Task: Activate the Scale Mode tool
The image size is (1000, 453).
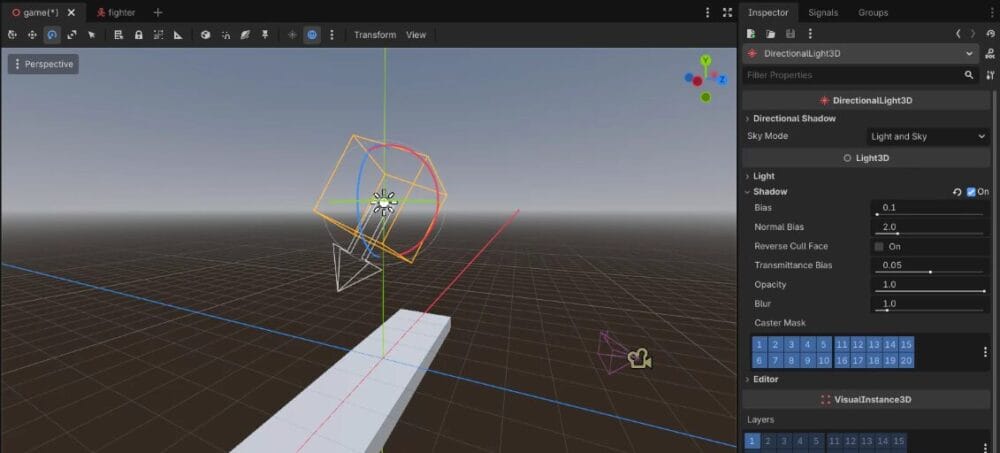Action: click(x=71, y=35)
